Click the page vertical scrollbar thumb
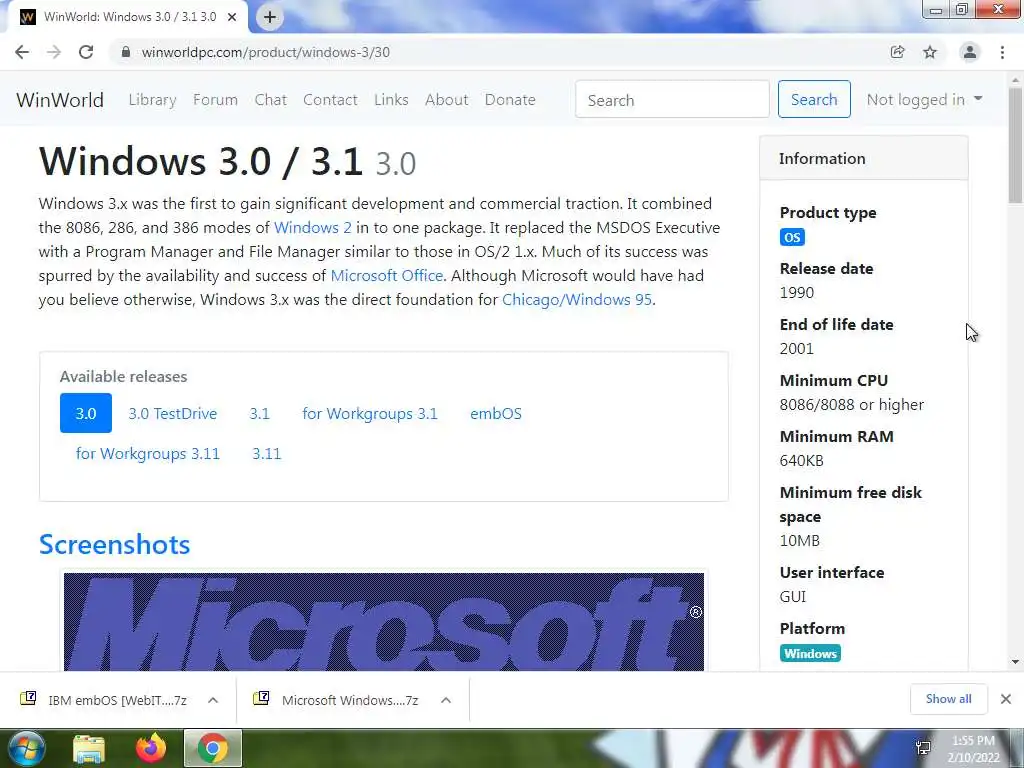The width and height of the screenshot is (1024, 768). click(1015, 145)
